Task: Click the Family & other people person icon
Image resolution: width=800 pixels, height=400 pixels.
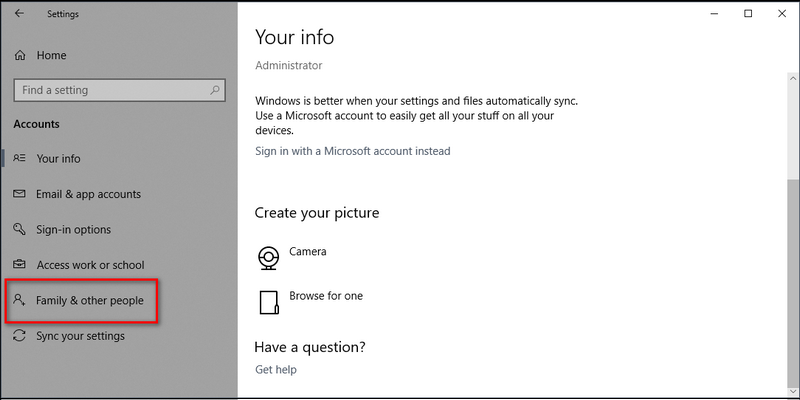Action: pos(19,301)
